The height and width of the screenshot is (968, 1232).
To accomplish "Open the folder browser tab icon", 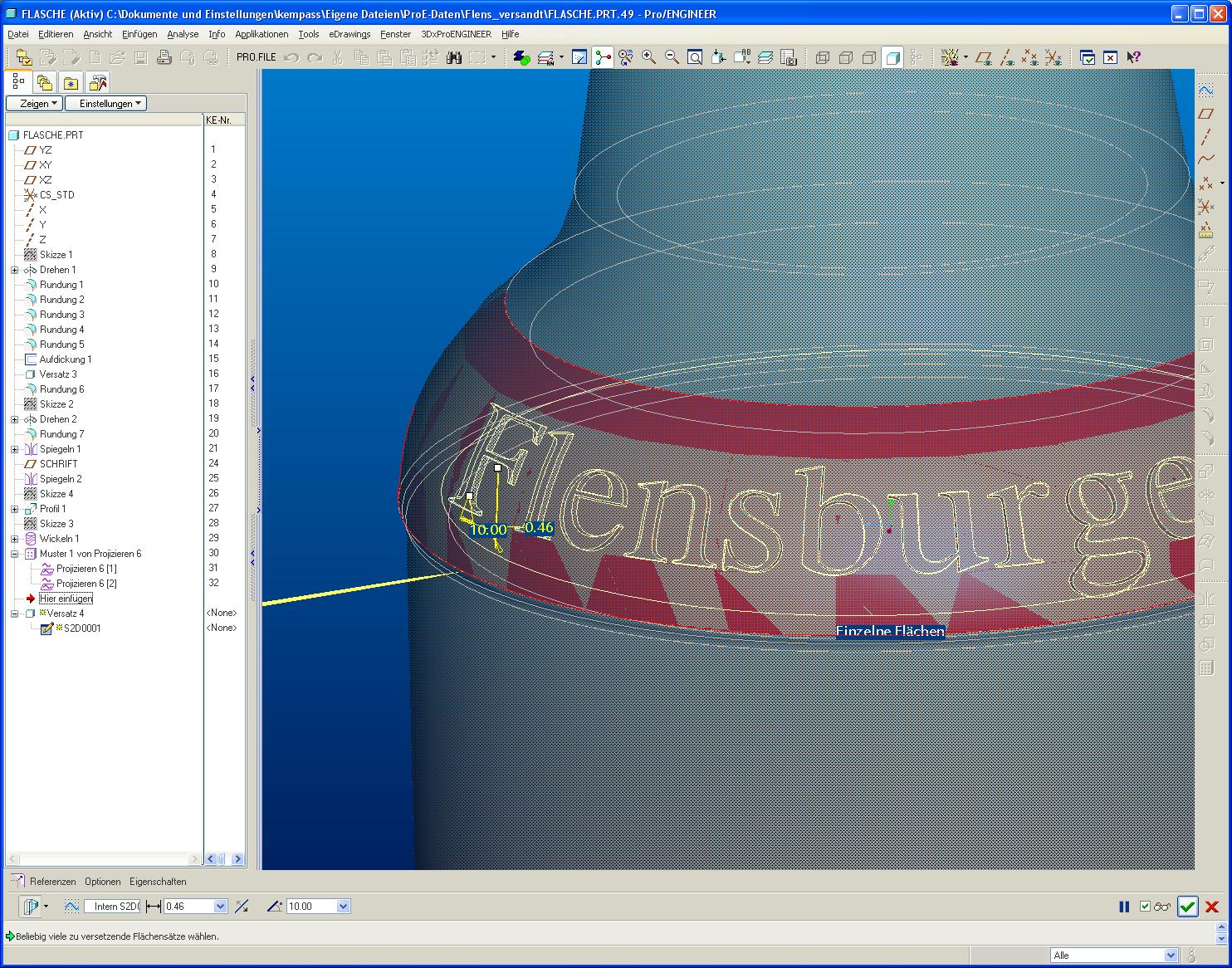I will [x=45, y=82].
